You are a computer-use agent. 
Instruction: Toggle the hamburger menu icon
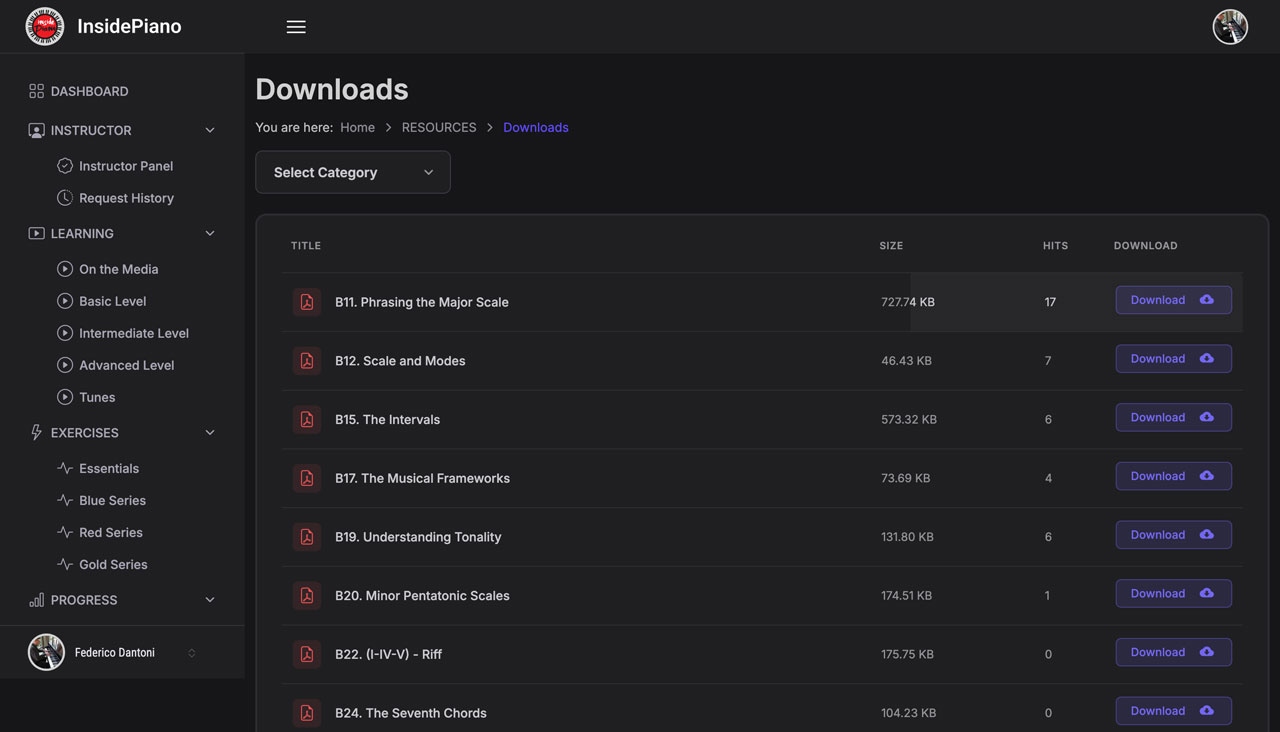point(296,27)
